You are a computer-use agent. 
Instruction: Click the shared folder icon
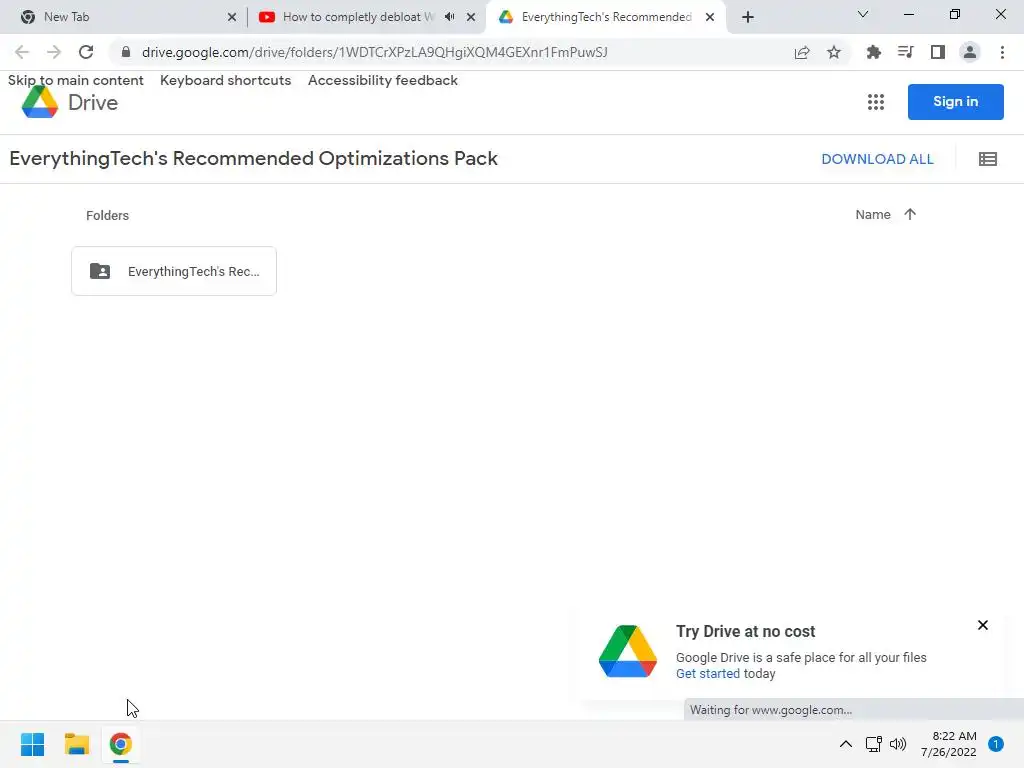(100, 271)
